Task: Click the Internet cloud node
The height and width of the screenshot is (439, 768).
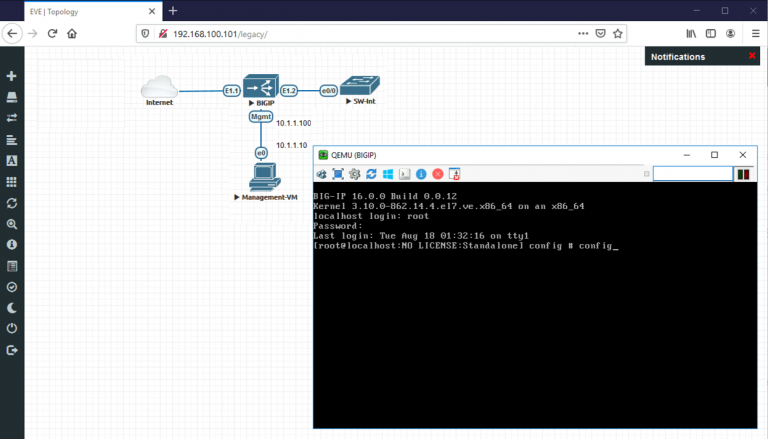Action: pyautogui.click(x=160, y=87)
